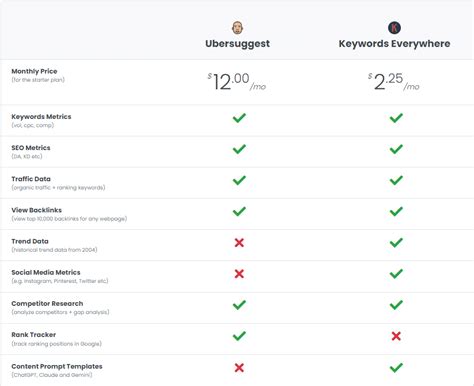This screenshot has width=474, height=386.
Task: Click the Traffic Data row label
Action: 31,179
